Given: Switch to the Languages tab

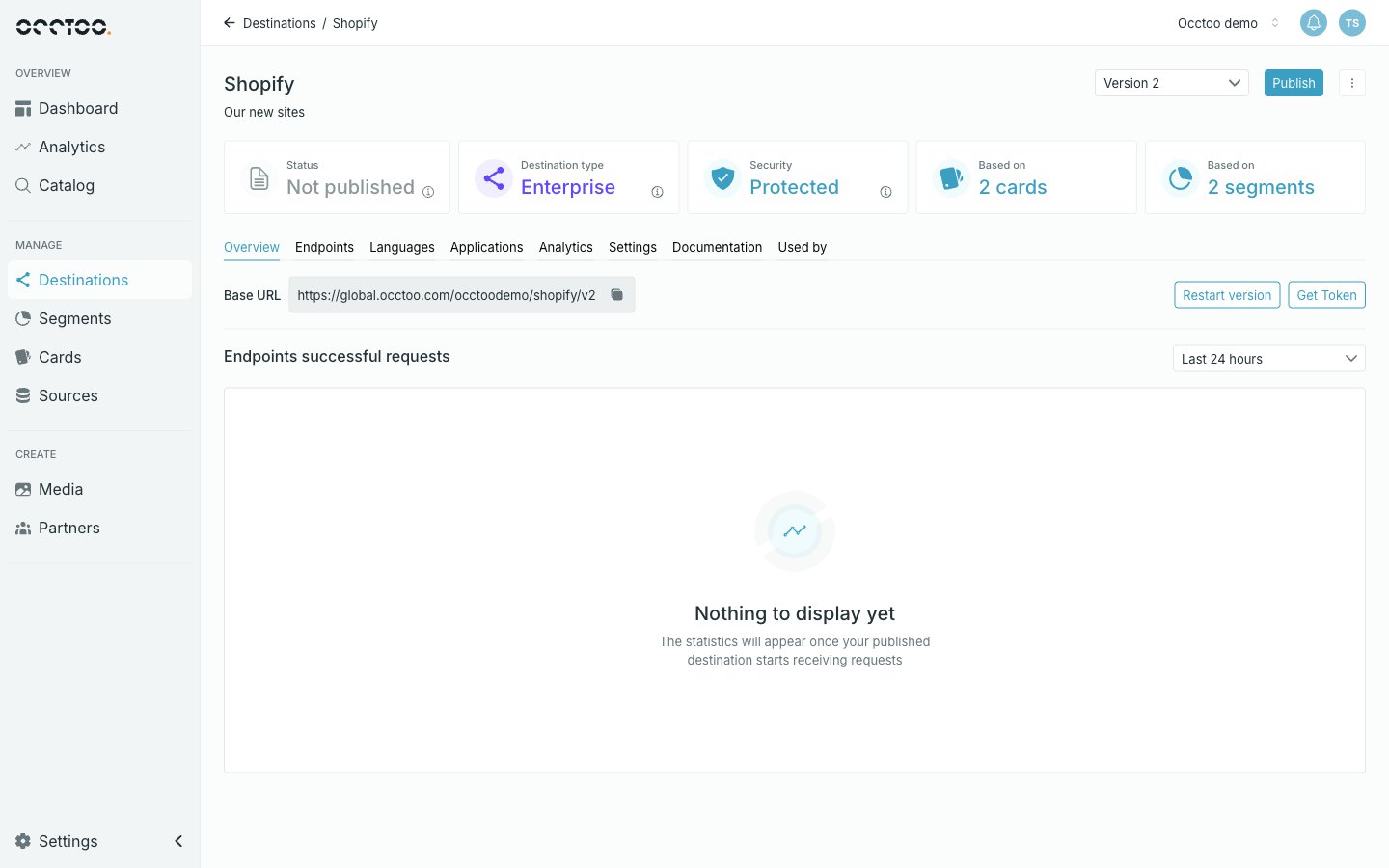Looking at the screenshot, I should (402, 248).
